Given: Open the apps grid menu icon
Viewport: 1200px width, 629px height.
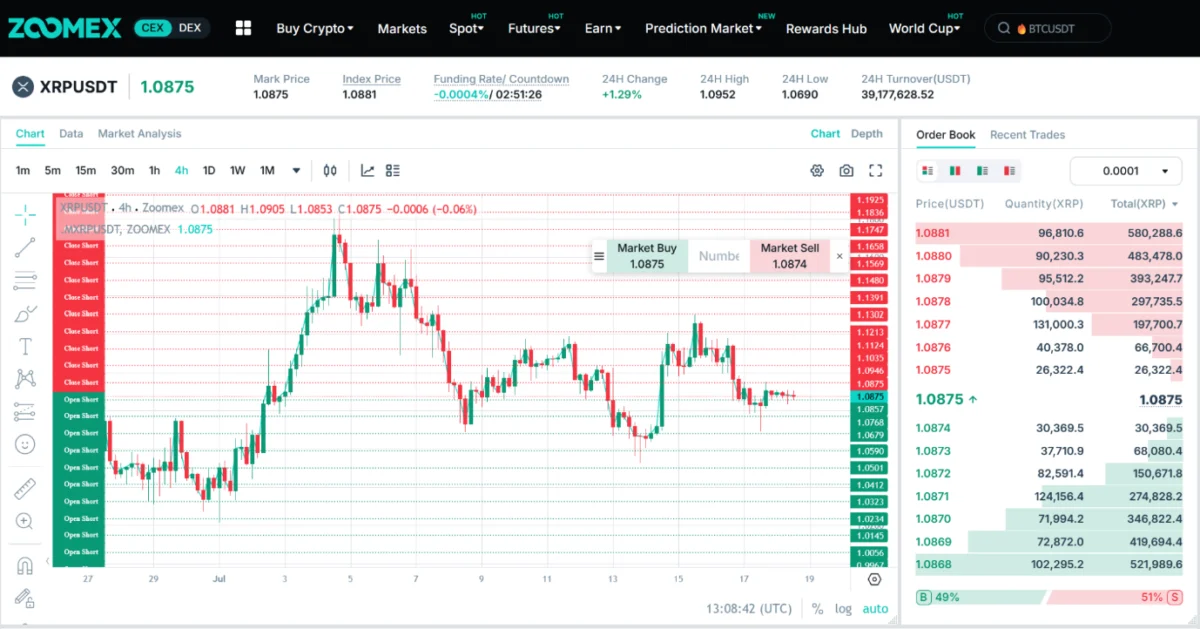Looking at the screenshot, I should (x=243, y=28).
